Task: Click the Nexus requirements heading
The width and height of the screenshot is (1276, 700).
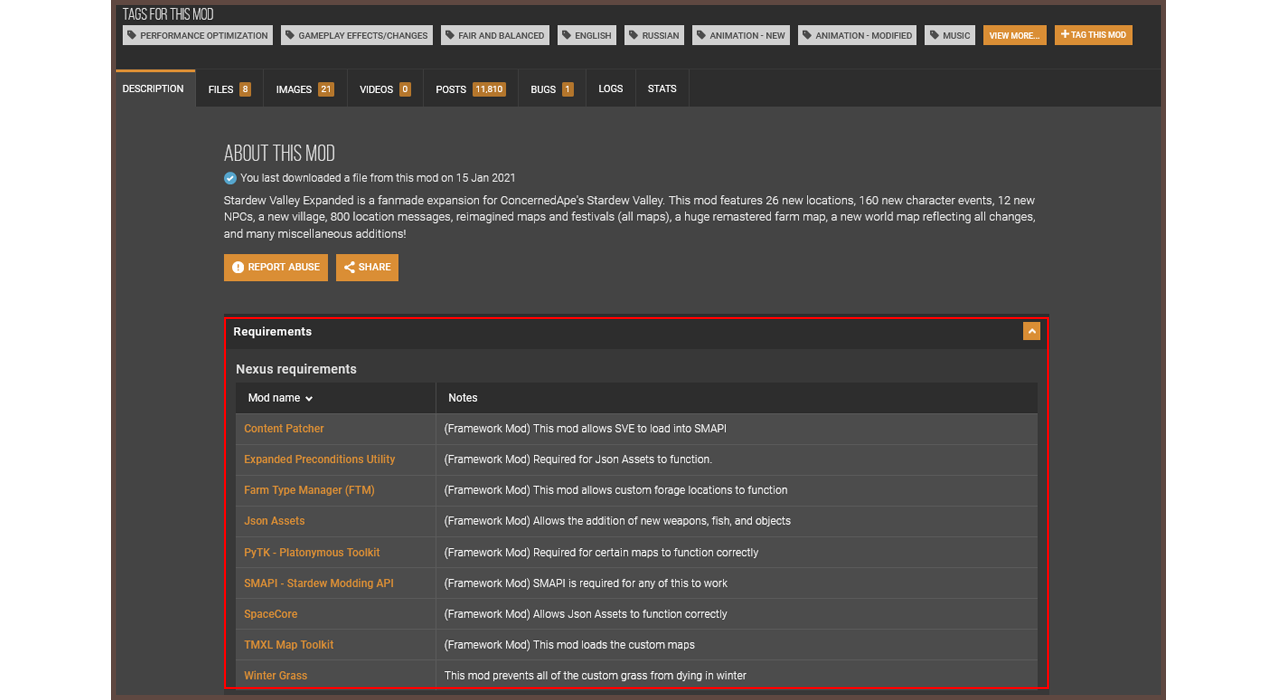Action: tap(296, 369)
